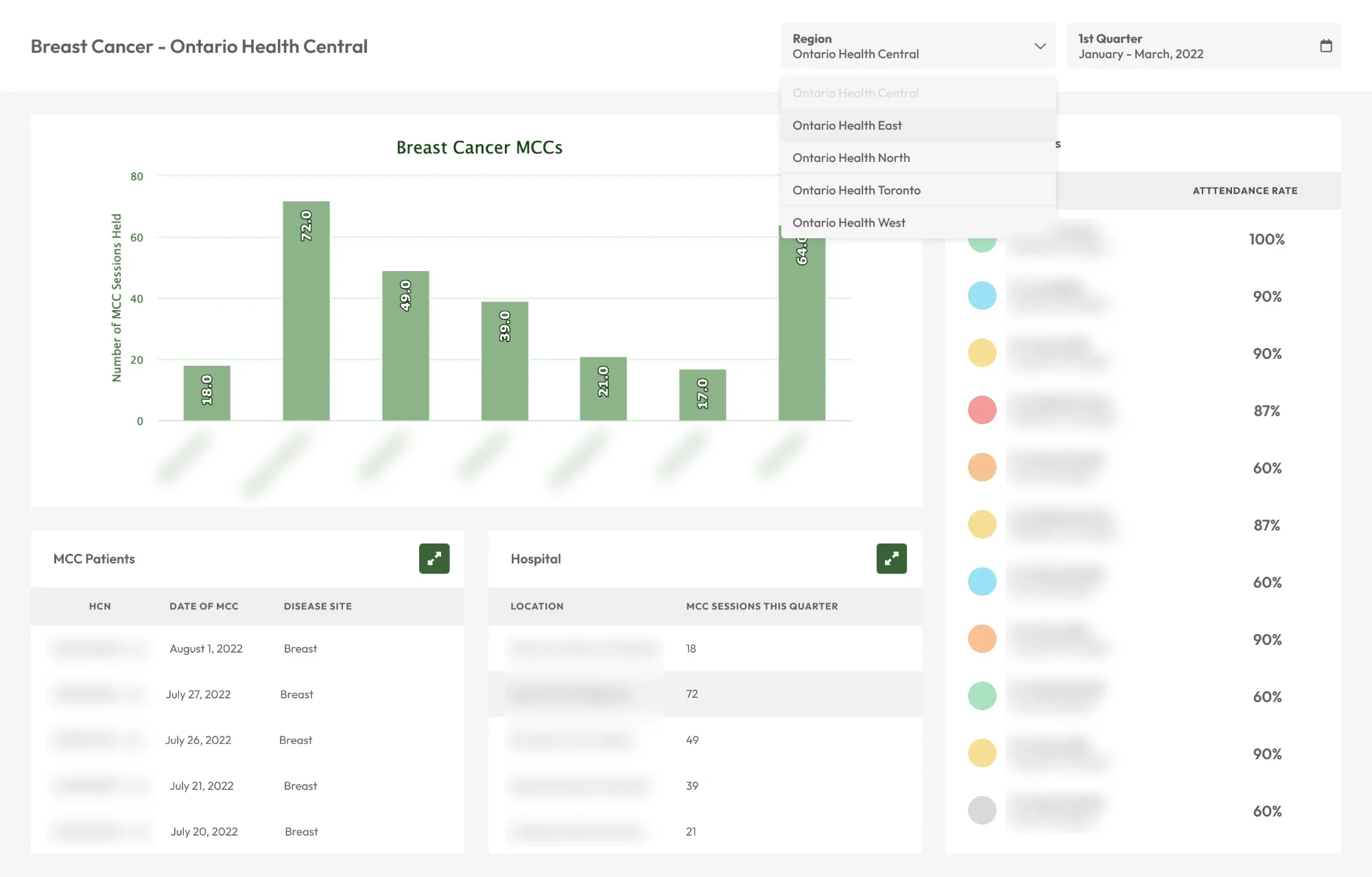Collapse the Region dropdown chevron

(1040, 46)
